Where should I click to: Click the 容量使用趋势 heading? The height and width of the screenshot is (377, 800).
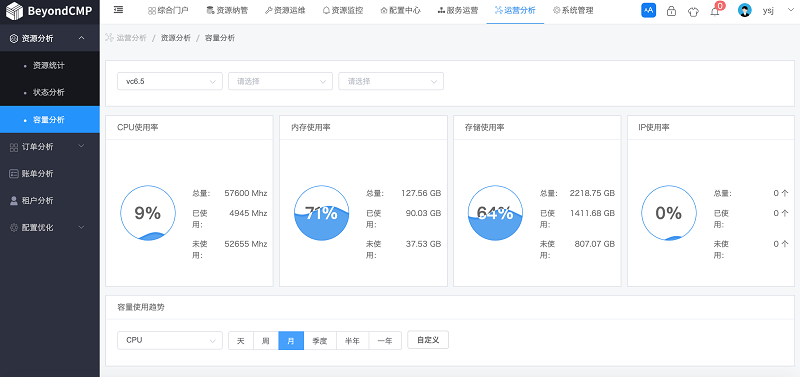(141, 307)
